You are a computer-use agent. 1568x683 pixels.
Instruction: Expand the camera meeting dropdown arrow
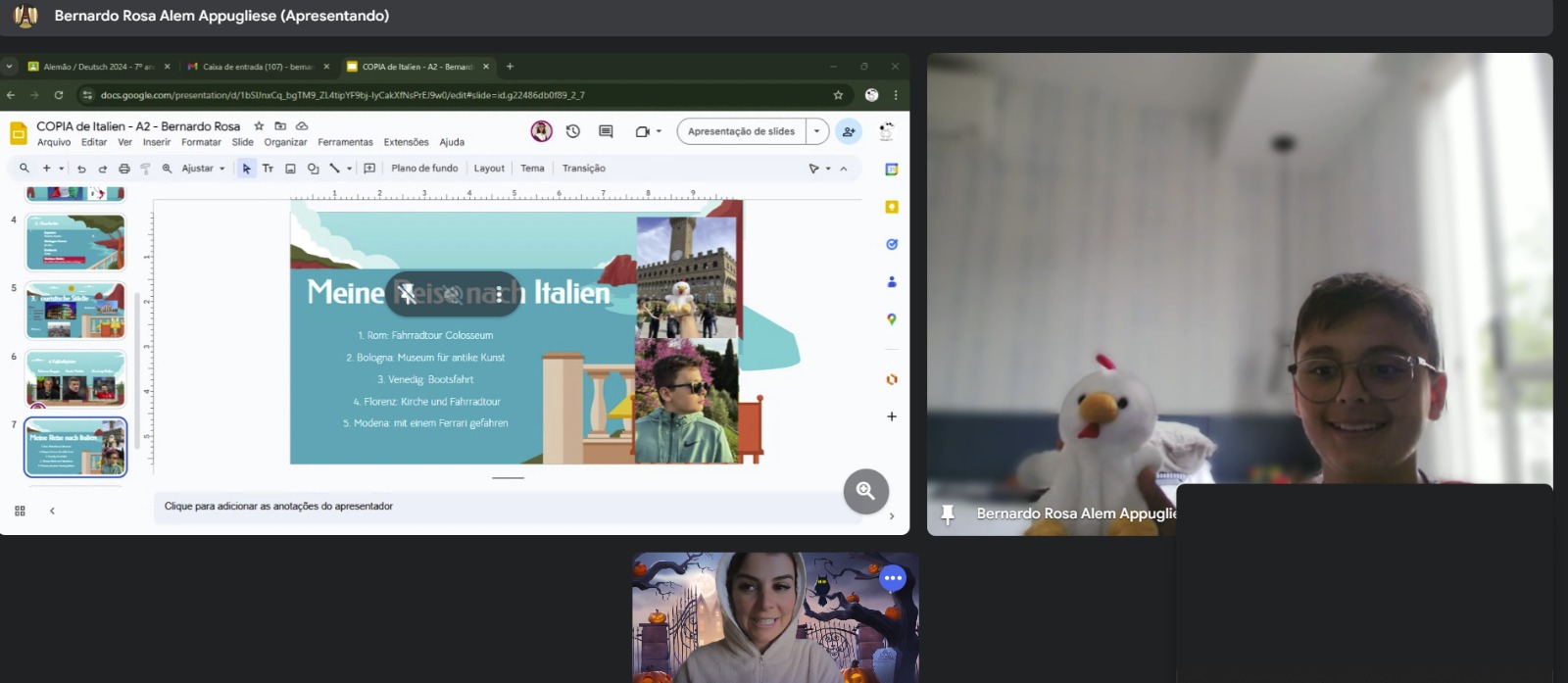coord(659,131)
